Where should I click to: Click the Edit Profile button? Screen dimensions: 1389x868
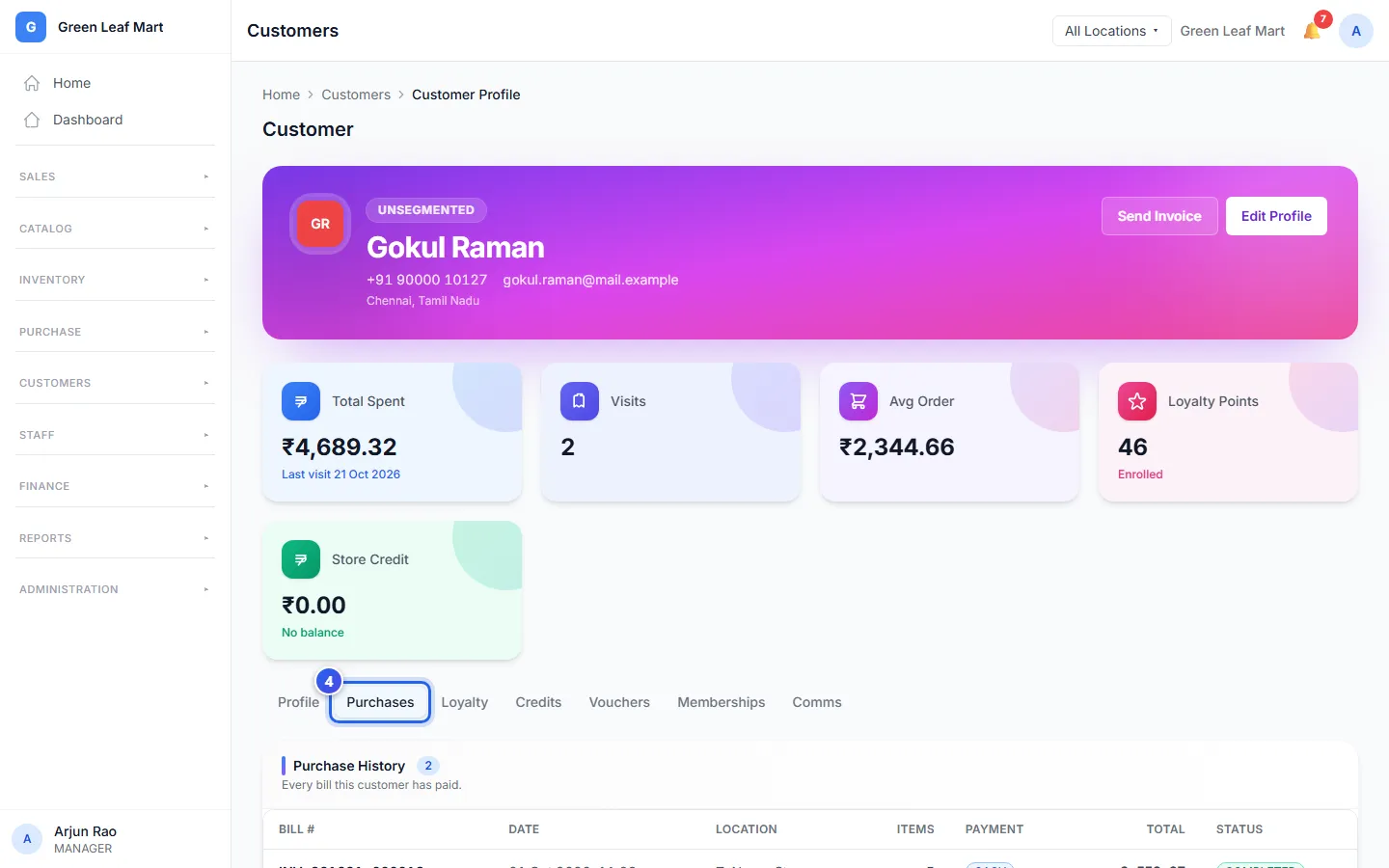[x=1276, y=216]
